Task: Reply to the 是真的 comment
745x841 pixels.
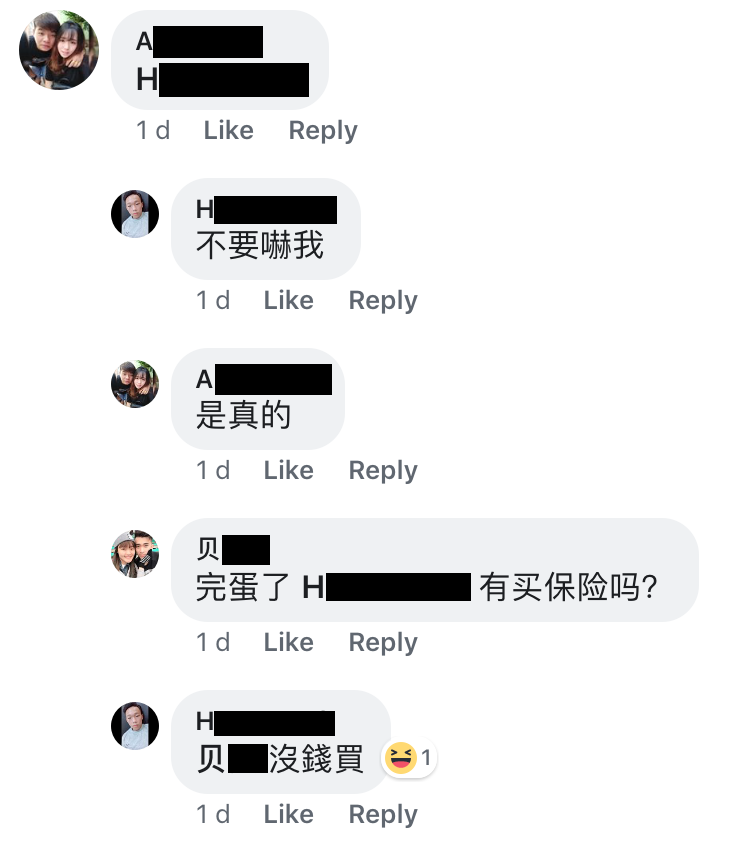Action: tap(383, 471)
